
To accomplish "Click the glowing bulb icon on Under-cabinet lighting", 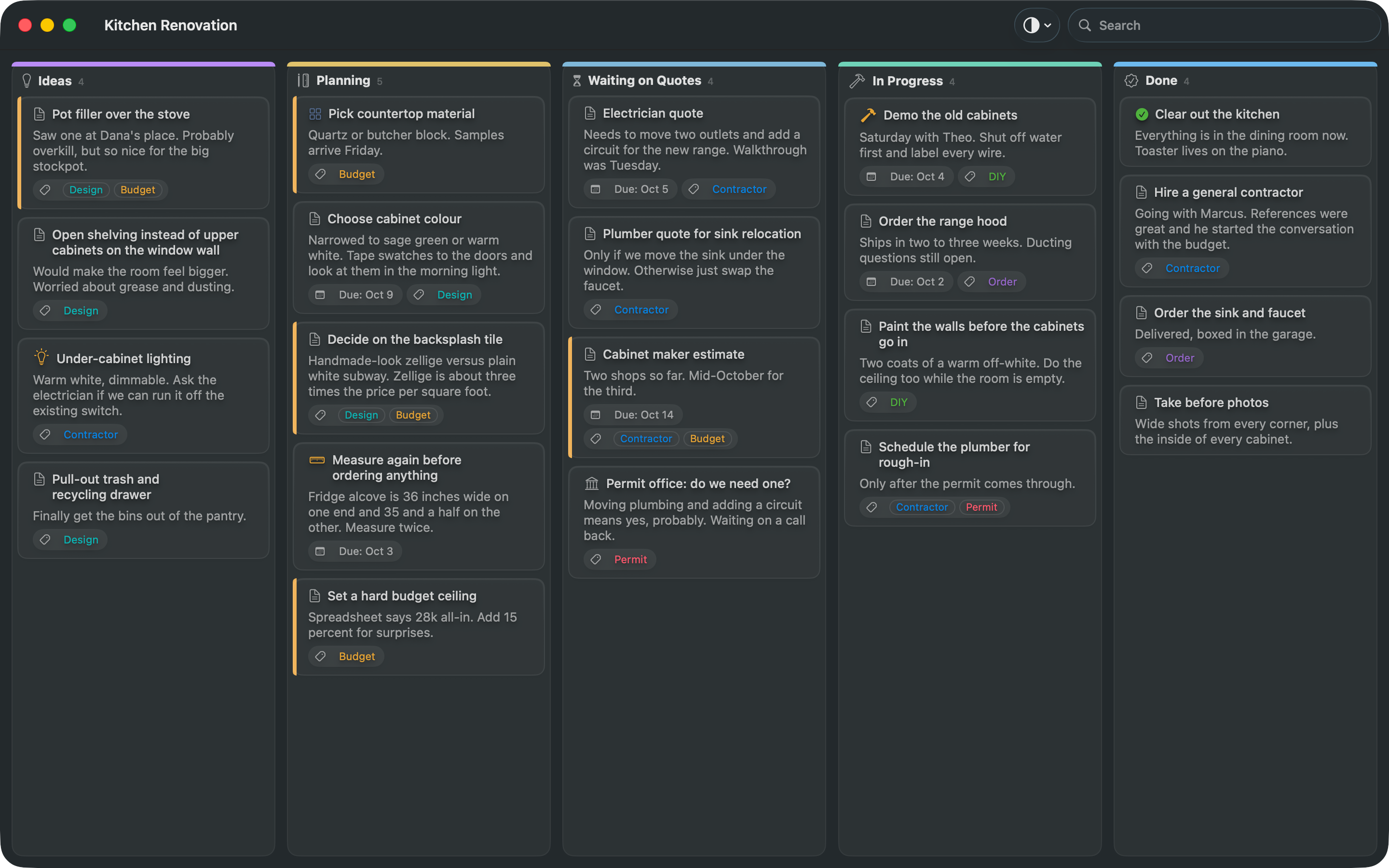I will click(x=41, y=357).
